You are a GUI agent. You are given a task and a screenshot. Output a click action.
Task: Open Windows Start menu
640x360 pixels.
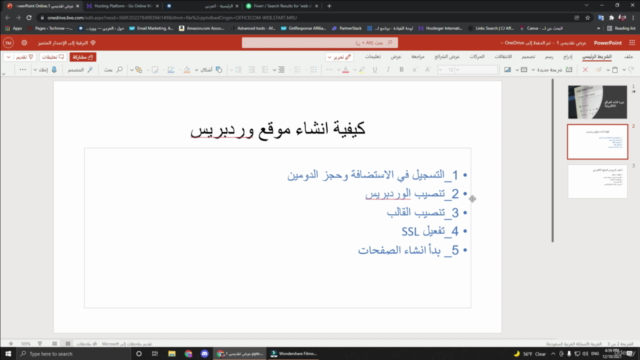click(x=8, y=353)
